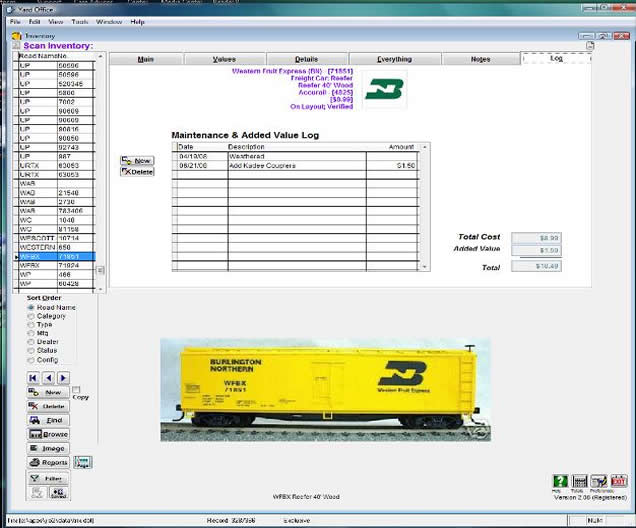636x528 pixels.
Task: Select Road Name sort order
Action: (31, 307)
